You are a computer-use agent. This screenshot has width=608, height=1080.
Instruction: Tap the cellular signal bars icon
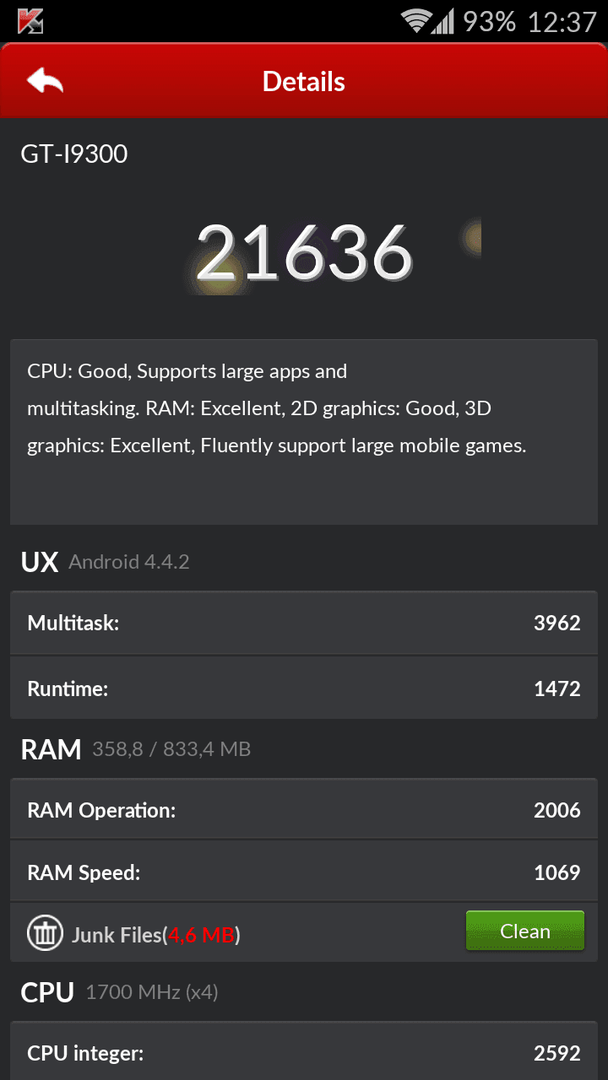[x=443, y=21]
